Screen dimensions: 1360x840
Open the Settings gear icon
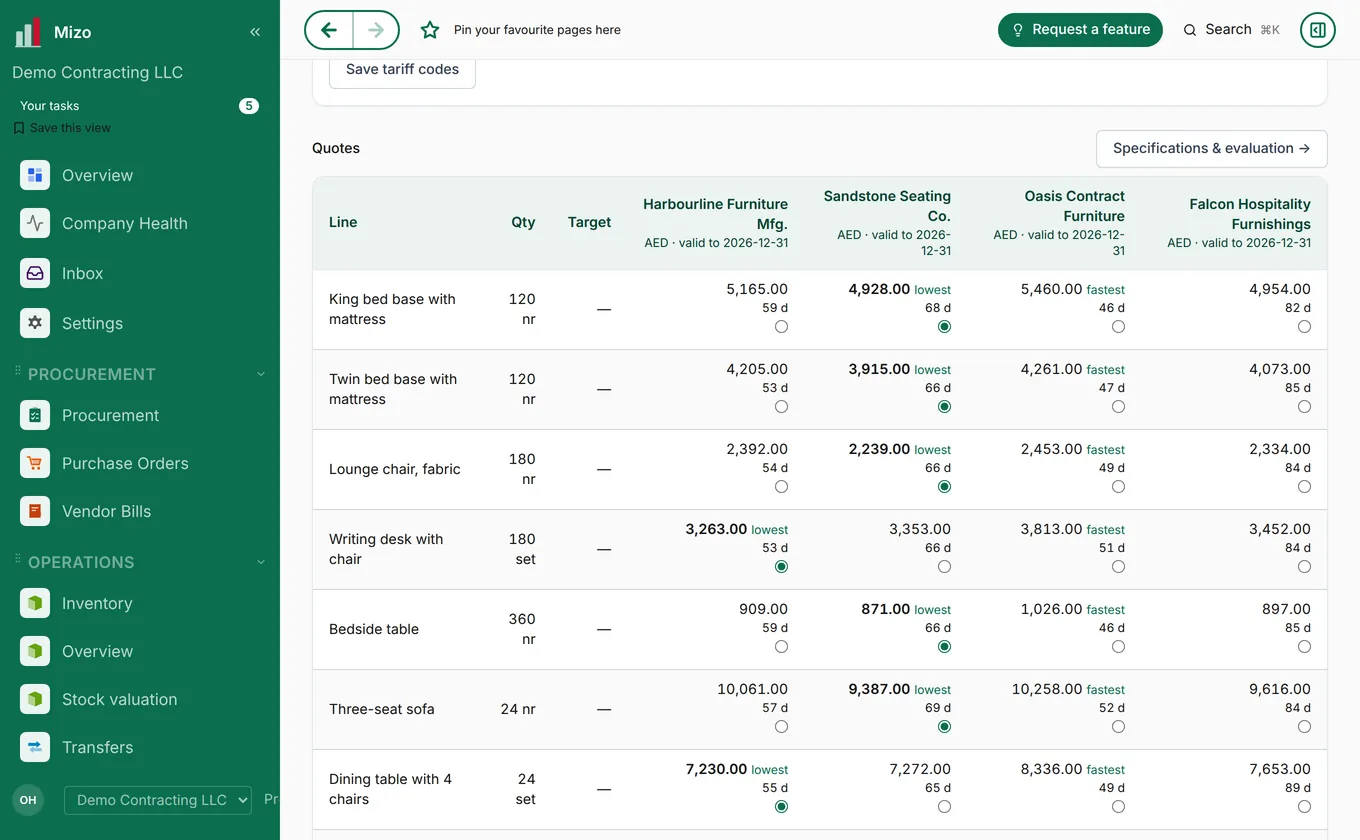(x=35, y=323)
